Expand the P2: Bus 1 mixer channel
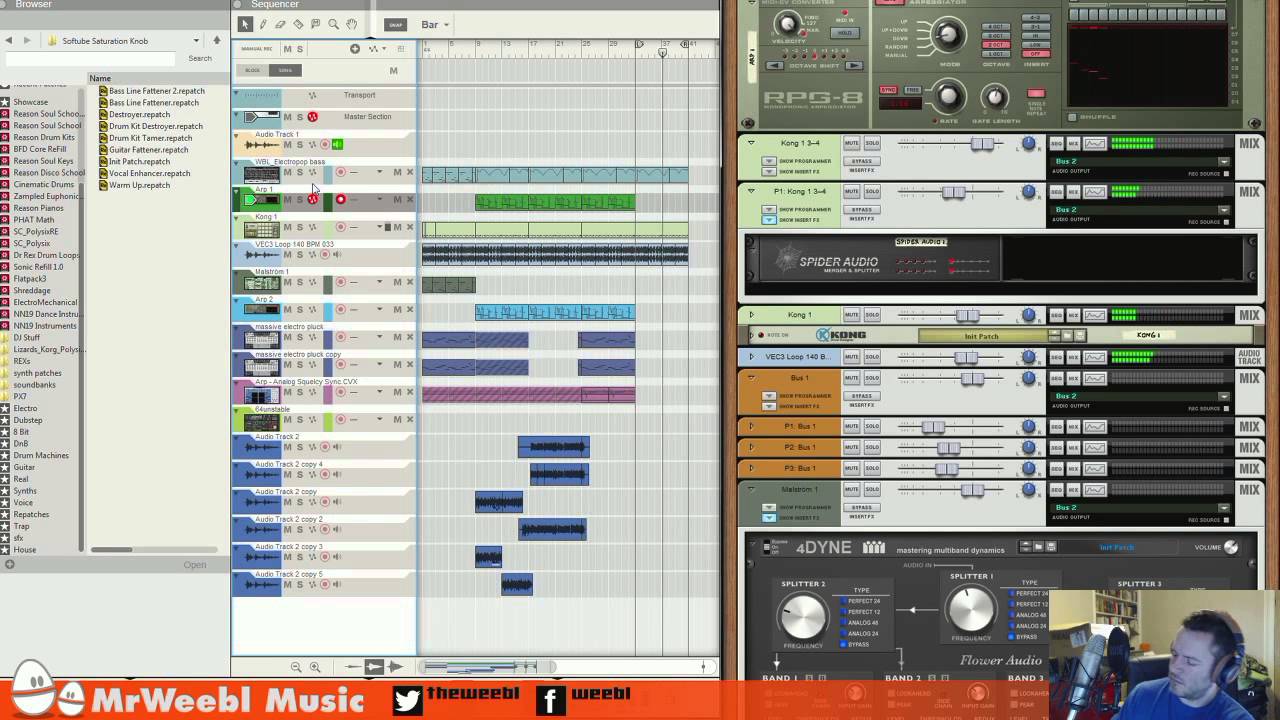This screenshot has width=1280, height=720. tap(752, 447)
